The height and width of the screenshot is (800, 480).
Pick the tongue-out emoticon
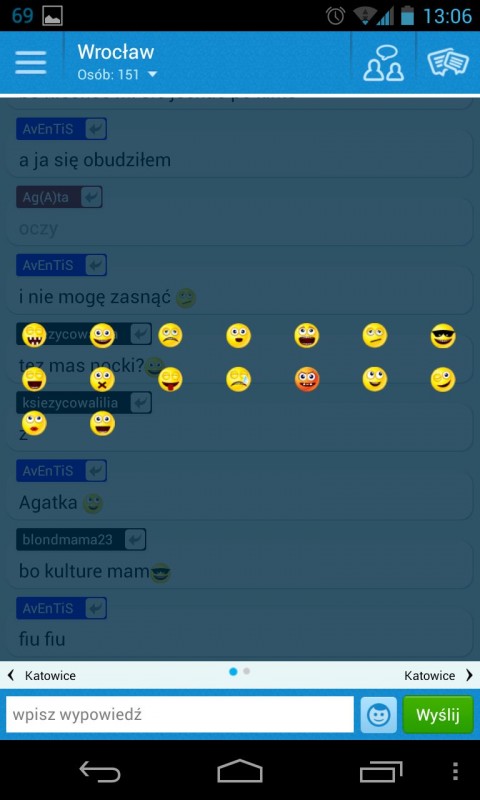point(170,380)
